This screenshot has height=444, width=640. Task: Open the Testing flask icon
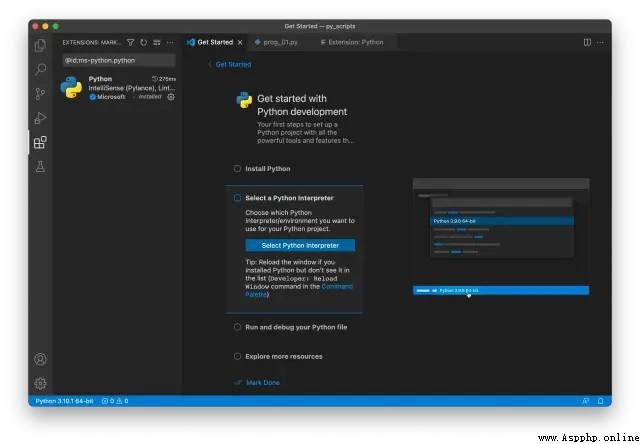click(40, 166)
